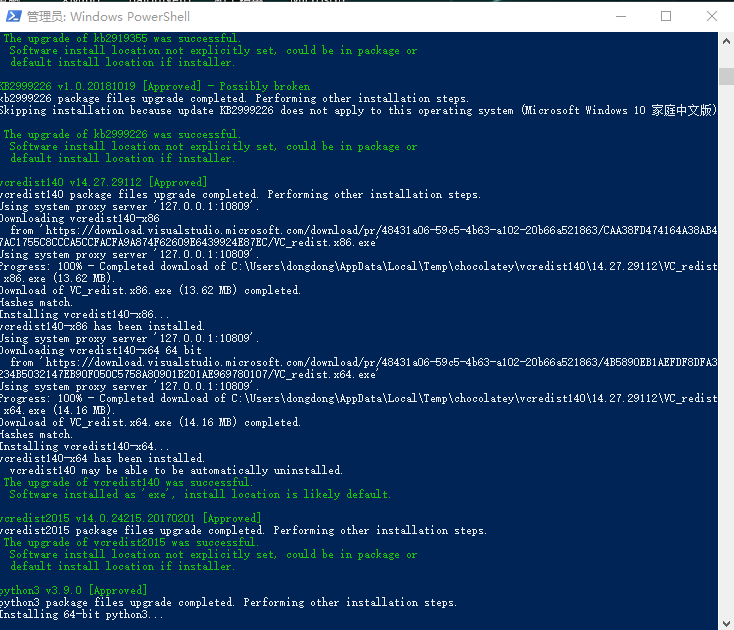
Task: Close the Windows PowerShell window
Action: point(712,16)
